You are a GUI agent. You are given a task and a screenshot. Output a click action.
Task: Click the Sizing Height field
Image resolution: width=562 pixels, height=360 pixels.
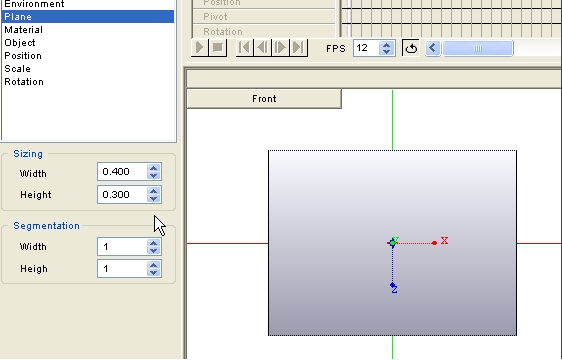coord(122,195)
